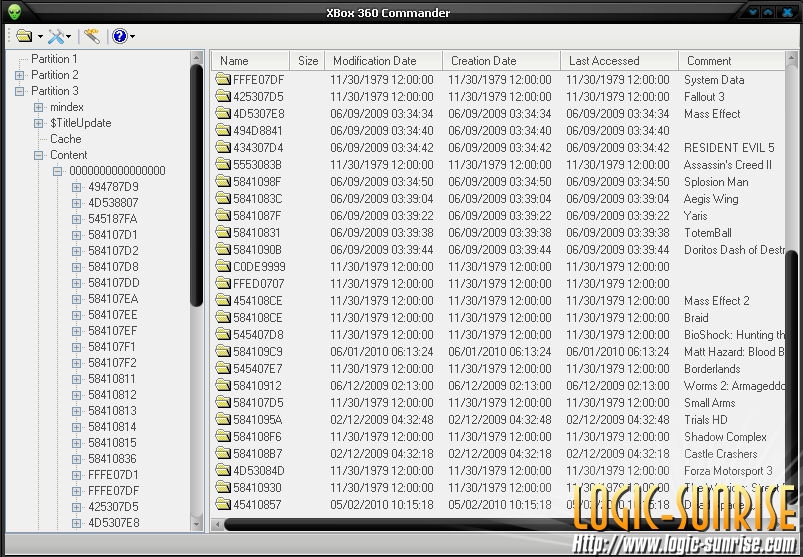Expand Partition 2 in the tree

click(19, 75)
